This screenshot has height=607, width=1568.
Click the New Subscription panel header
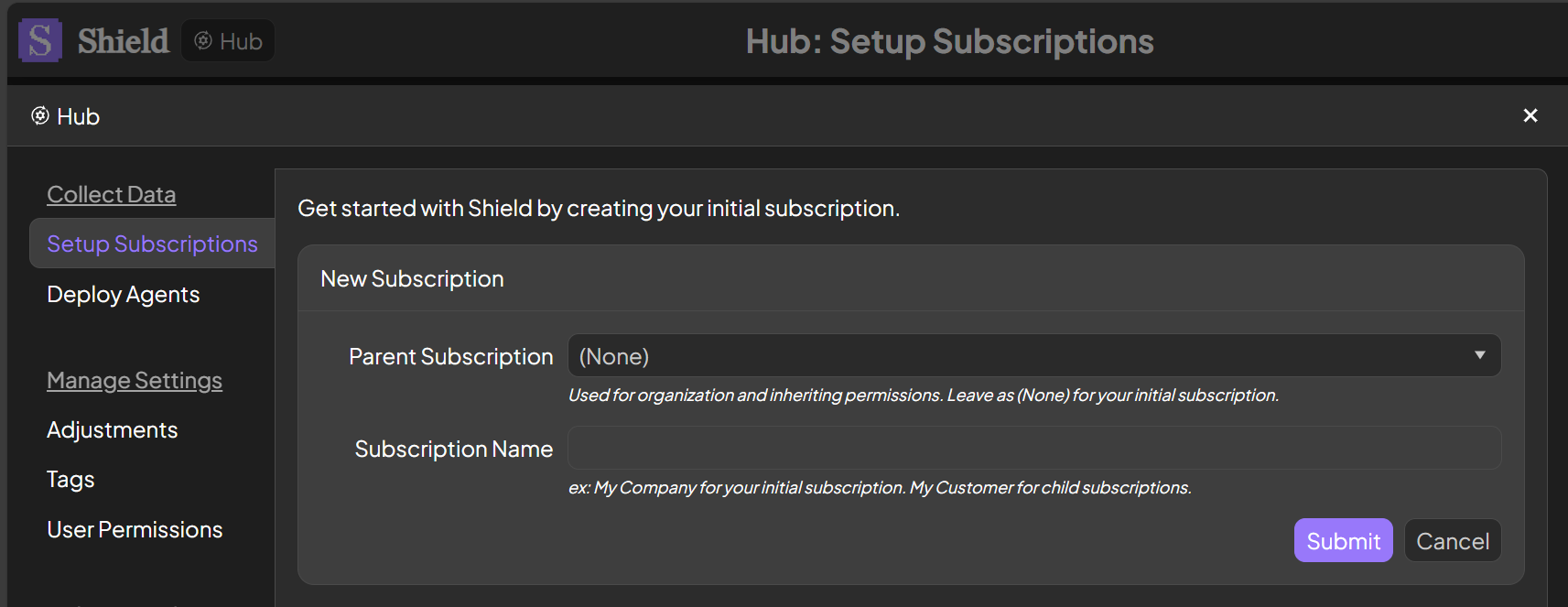pos(911,278)
